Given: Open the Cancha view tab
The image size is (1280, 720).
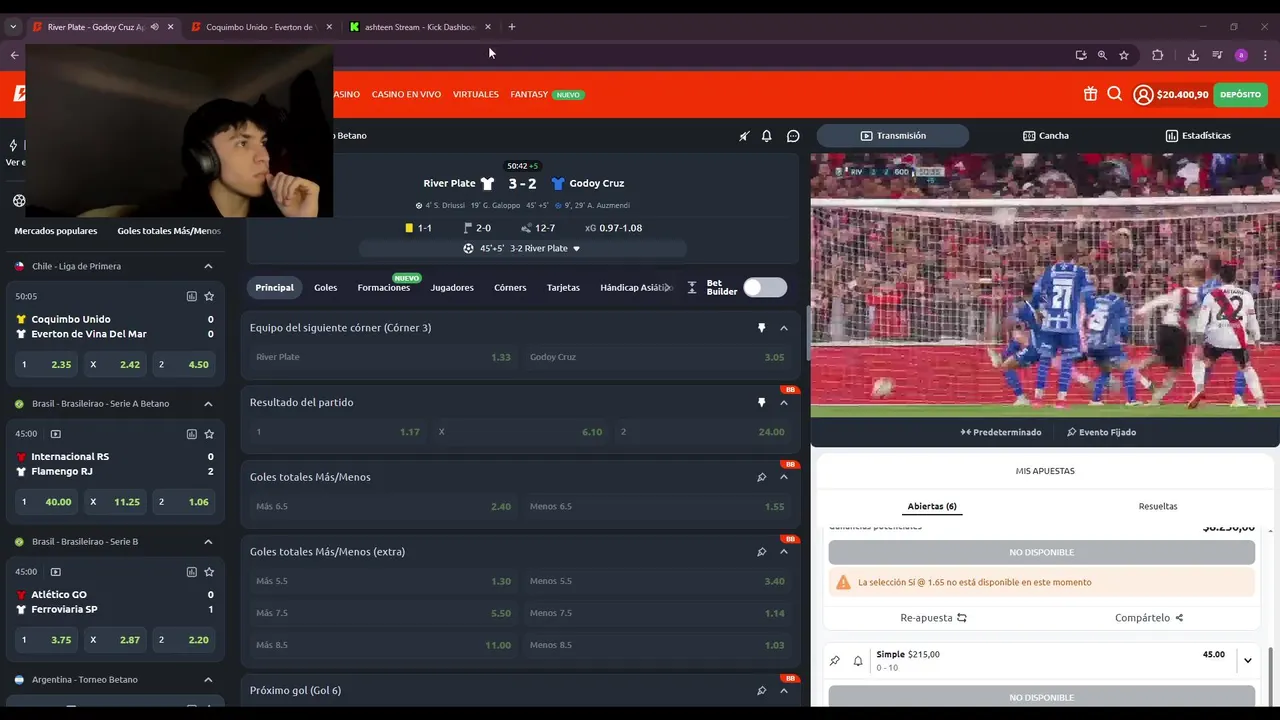Looking at the screenshot, I should tap(1046, 136).
